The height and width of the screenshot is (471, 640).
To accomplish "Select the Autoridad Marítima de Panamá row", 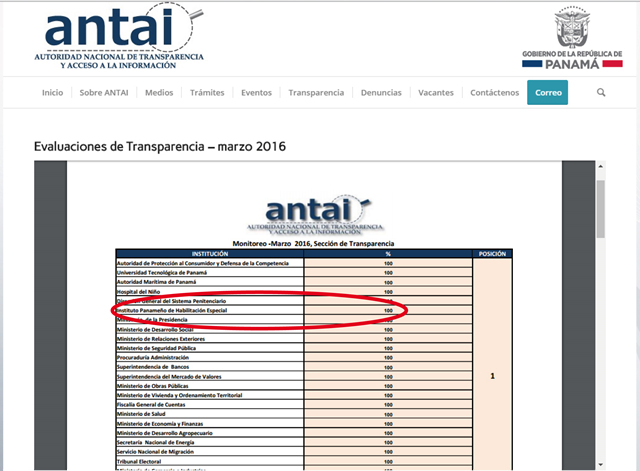I will click(x=294, y=282).
